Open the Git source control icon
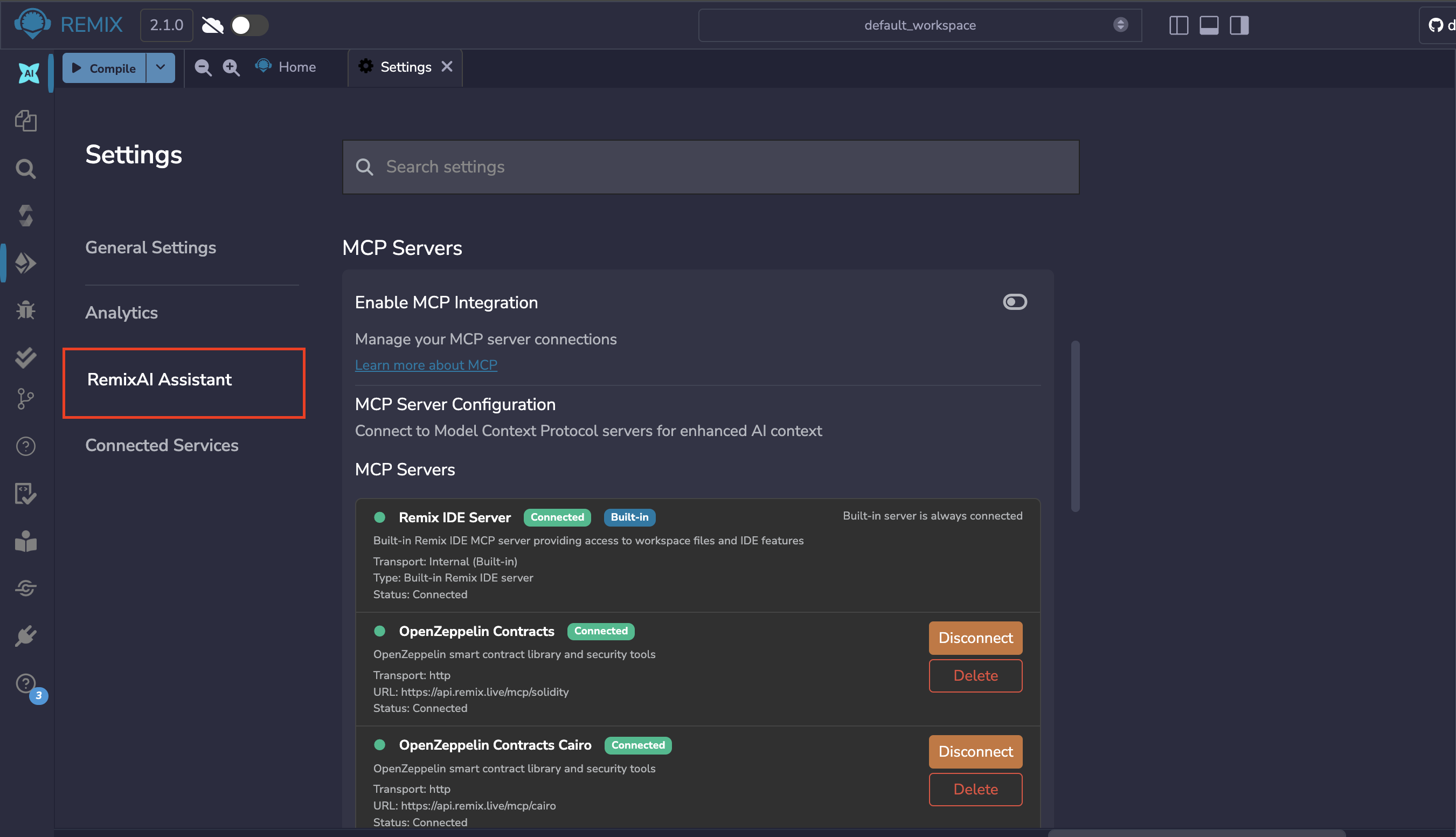Screen dimensions: 1456x837 click(26, 399)
